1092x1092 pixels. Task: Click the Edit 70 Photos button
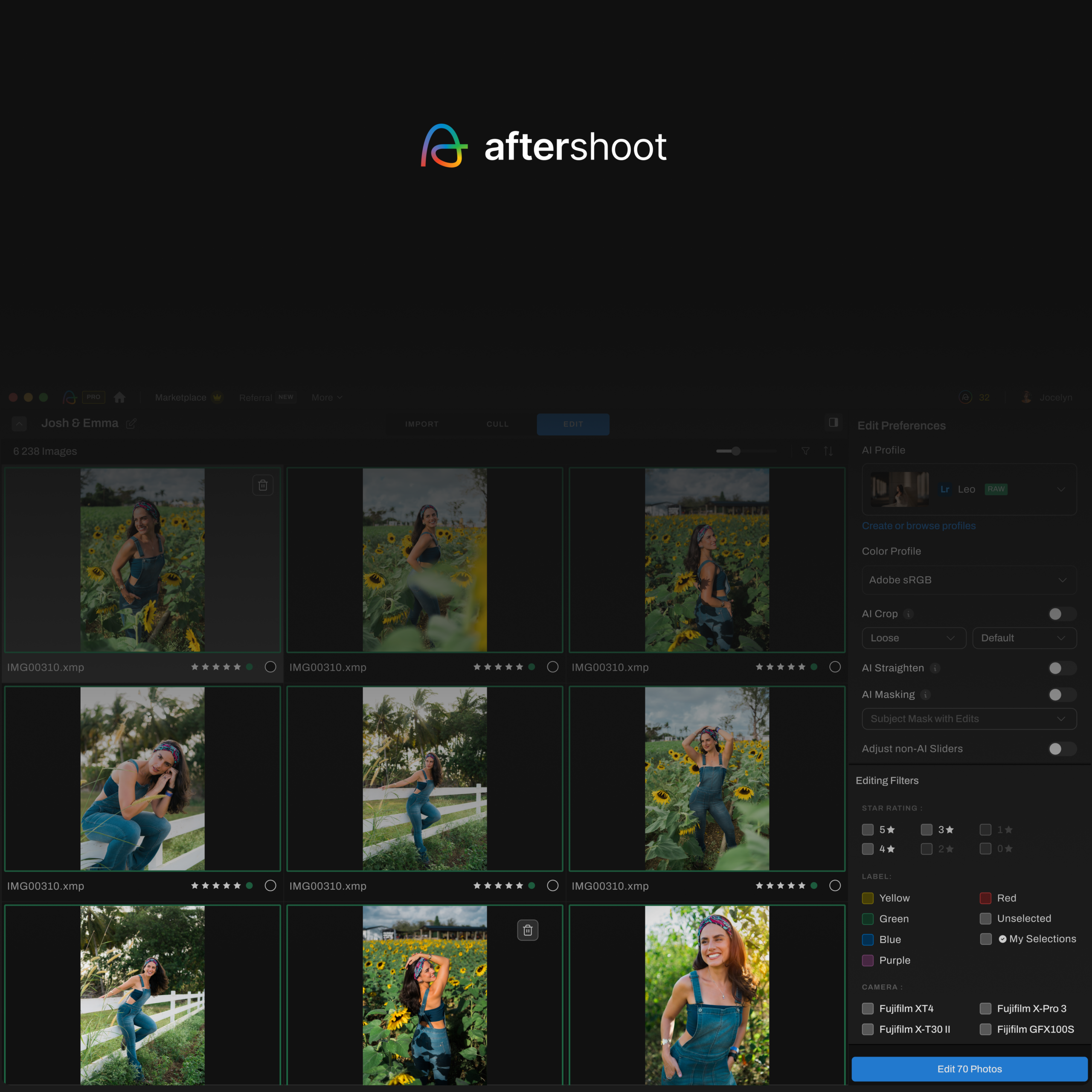point(969,1069)
